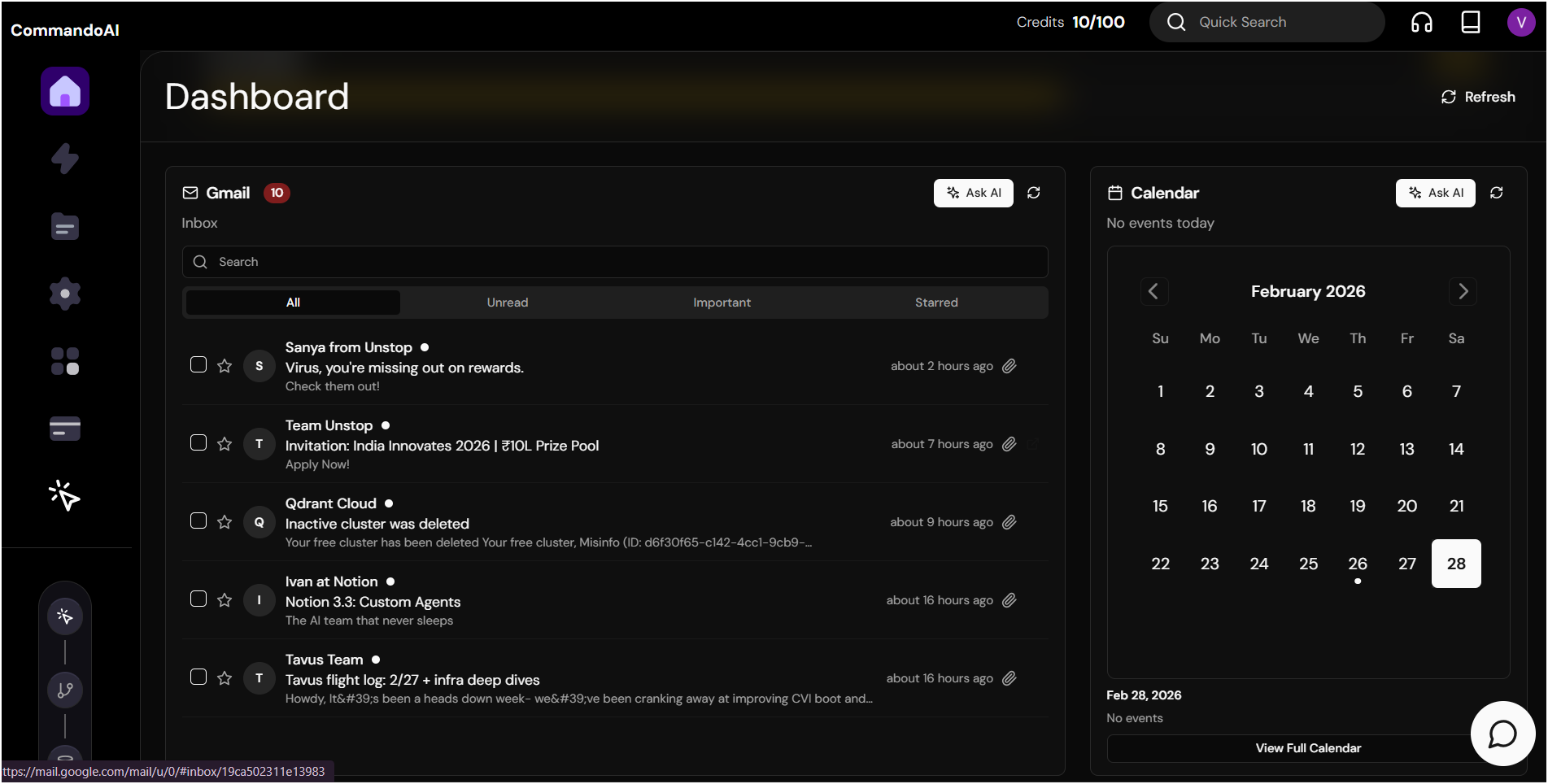Click the Gmail unread count badge 10

[x=277, y=193]
